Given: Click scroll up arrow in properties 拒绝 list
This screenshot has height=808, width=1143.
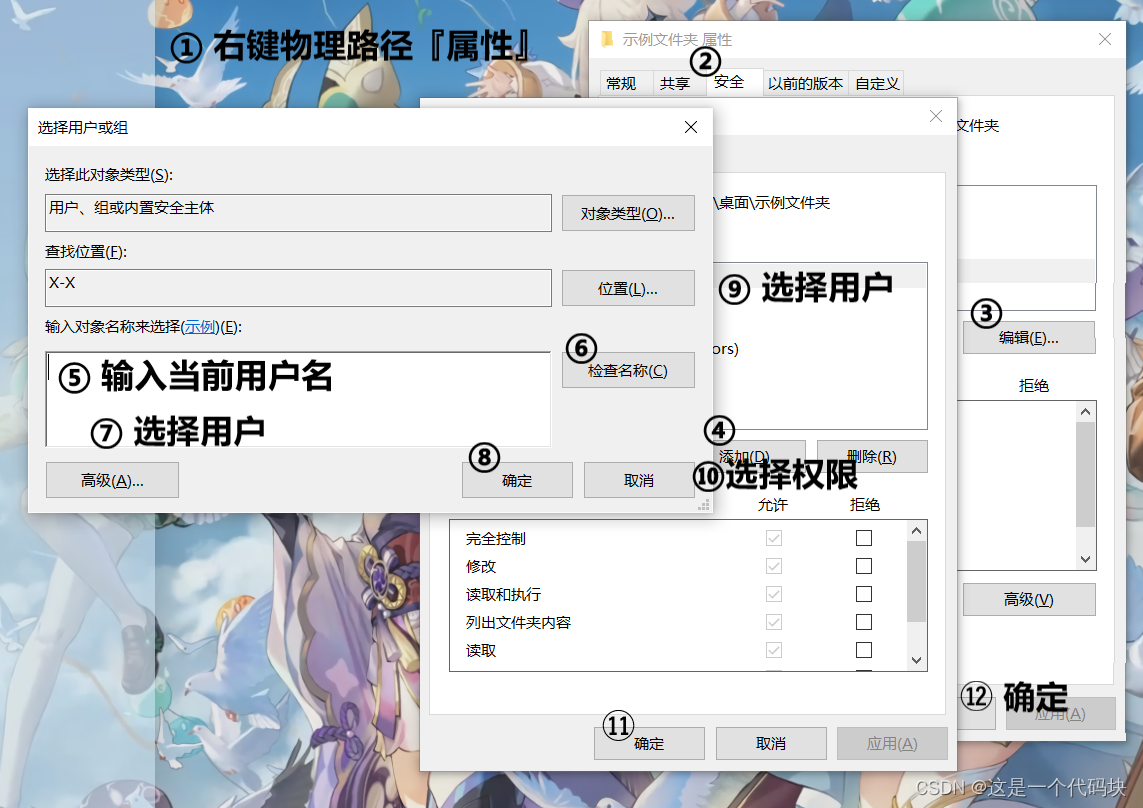Looking at the screenshot, I should (1085, 412).
